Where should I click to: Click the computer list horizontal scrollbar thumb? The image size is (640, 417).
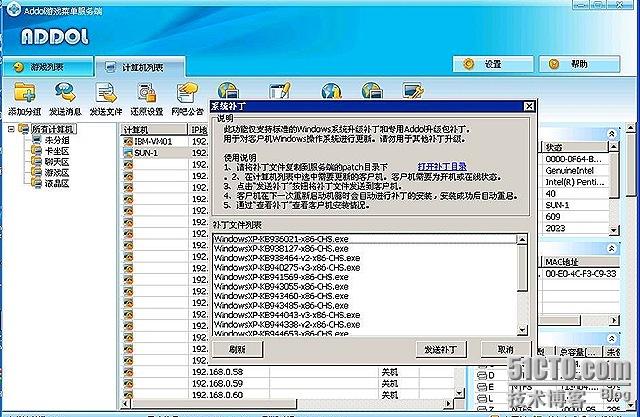pos(213,404)
